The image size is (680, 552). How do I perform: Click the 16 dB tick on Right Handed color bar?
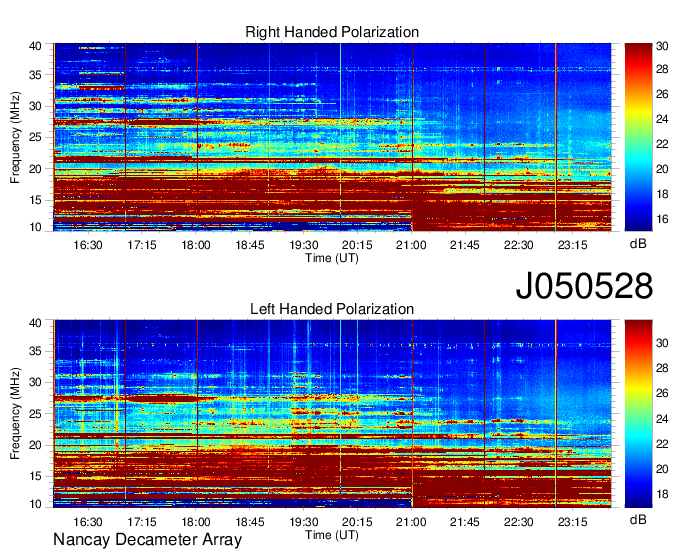662,219
